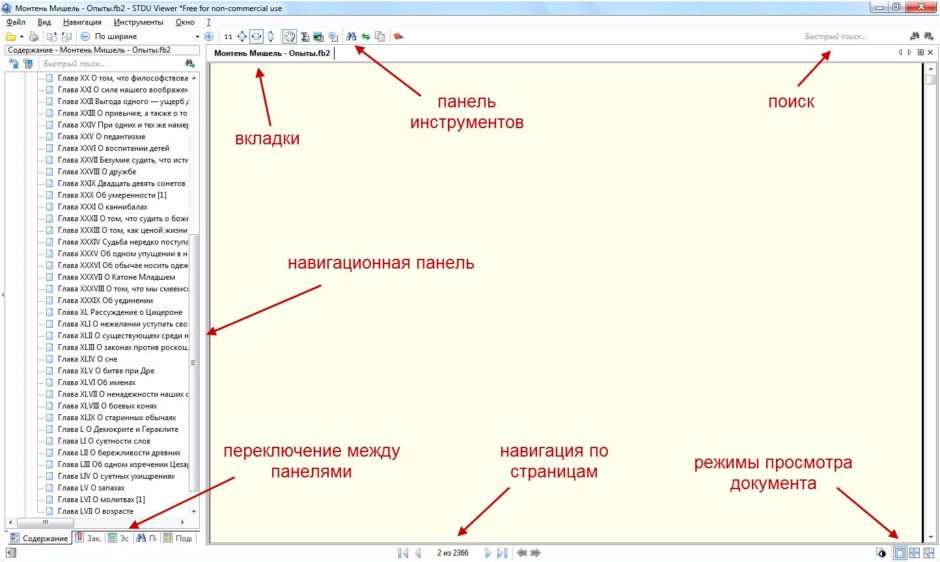Click the Open file folder icon

tap(10, 37)
